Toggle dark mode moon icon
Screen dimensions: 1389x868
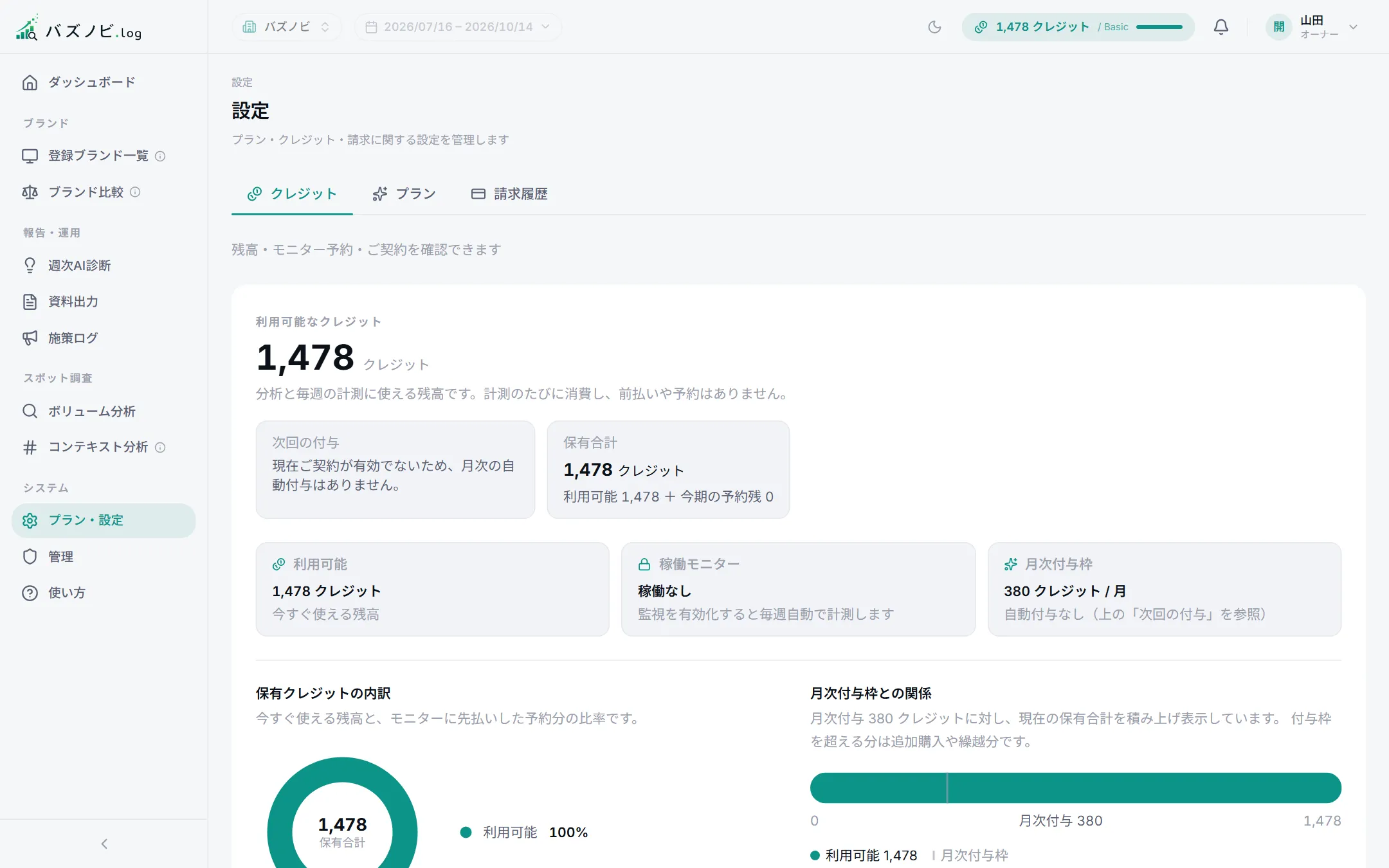click(934, 27)
